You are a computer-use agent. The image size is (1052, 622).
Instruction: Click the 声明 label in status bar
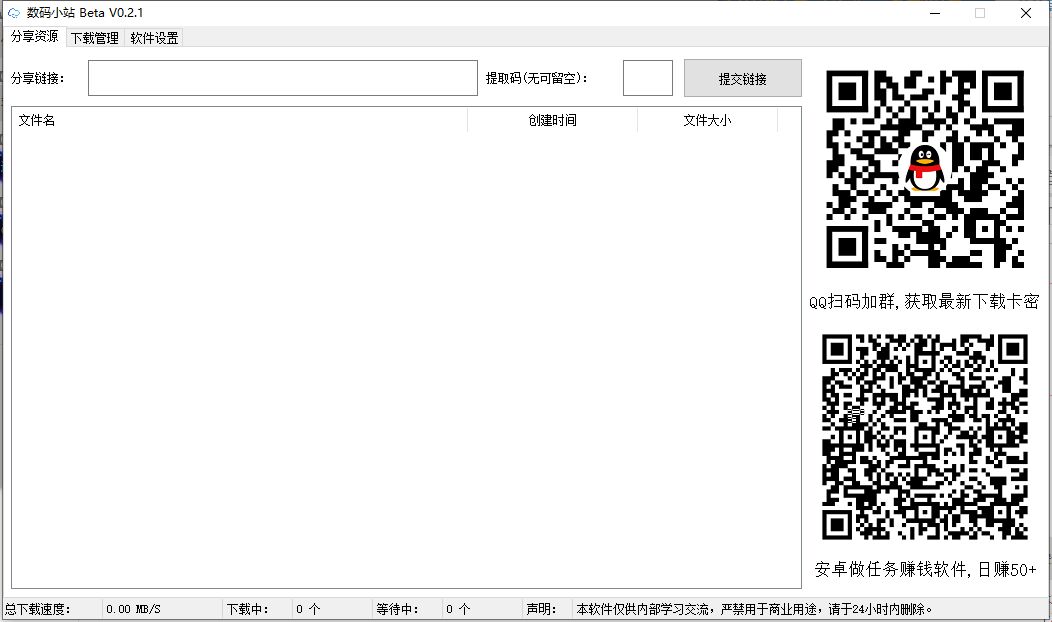(541, 609)
